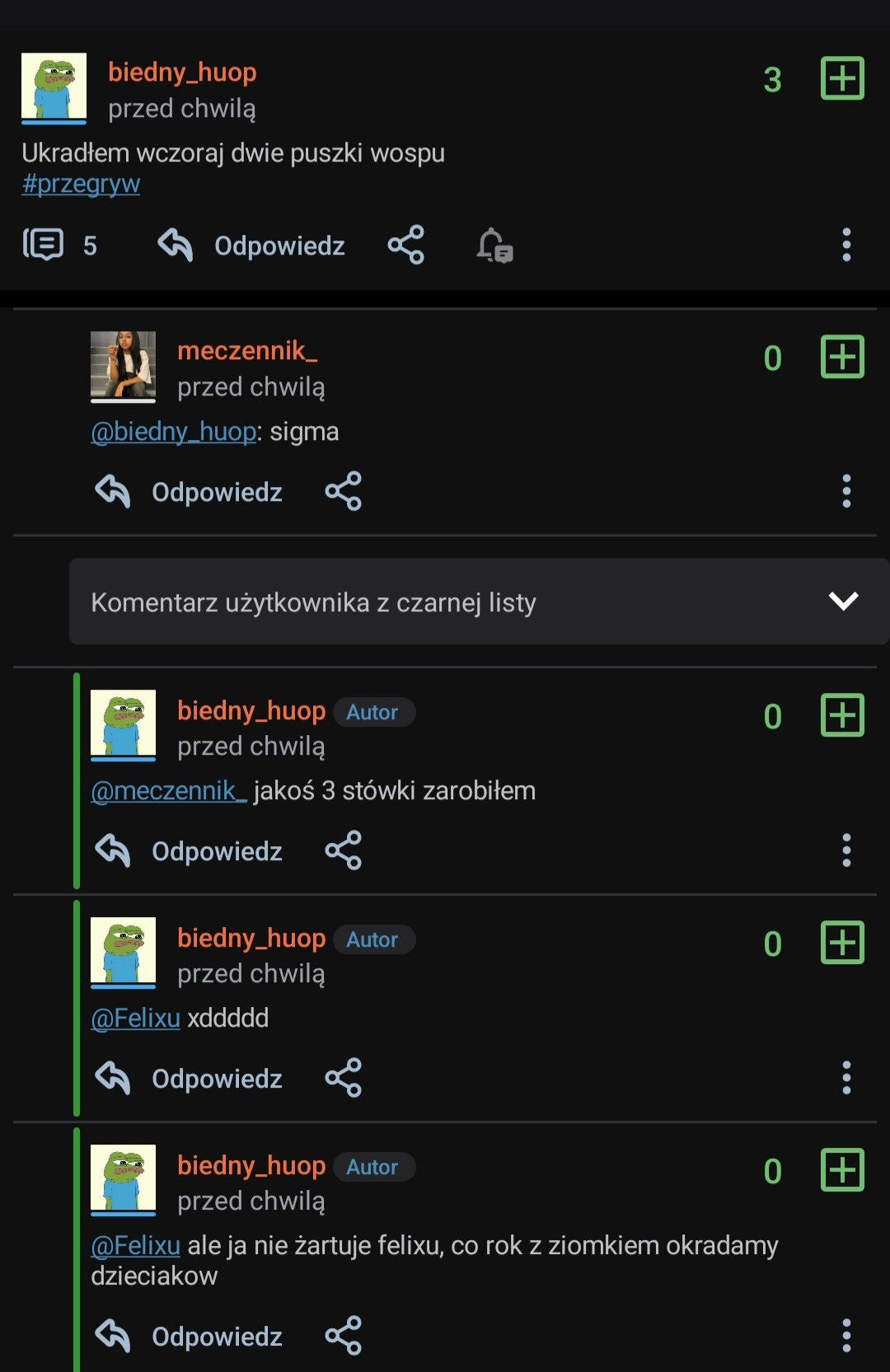This screenshot has height=1372, width=890.
Task: Open more options on meczennik_'s comment
Action: pos(845,491)
